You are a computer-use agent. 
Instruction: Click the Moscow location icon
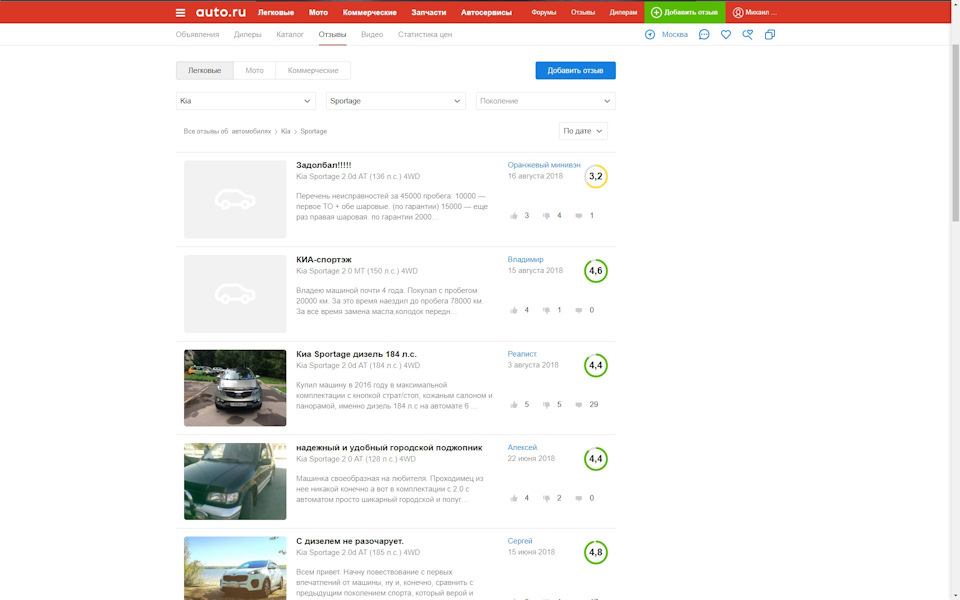(650, 34)
